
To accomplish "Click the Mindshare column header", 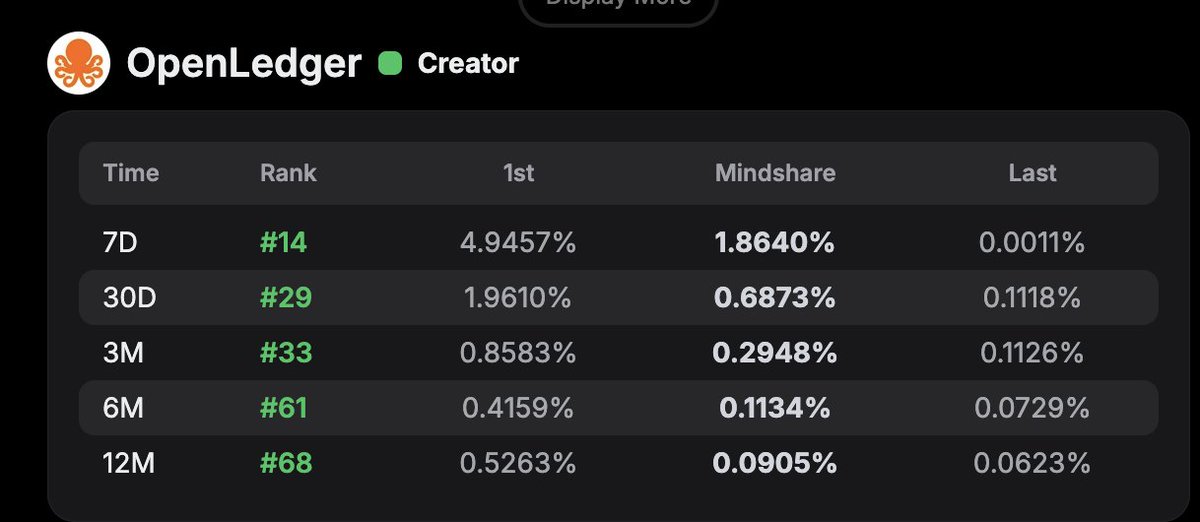I will pos(775,173).
